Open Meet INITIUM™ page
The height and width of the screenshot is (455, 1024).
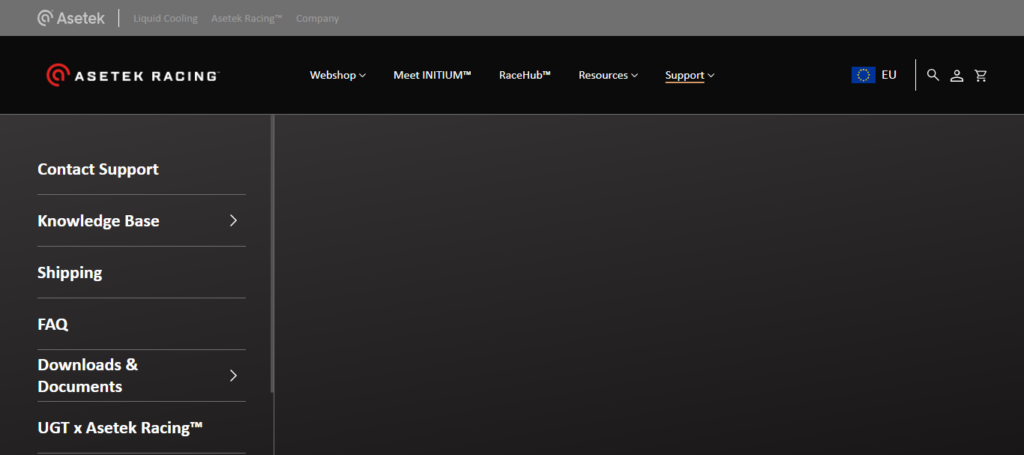432,75
